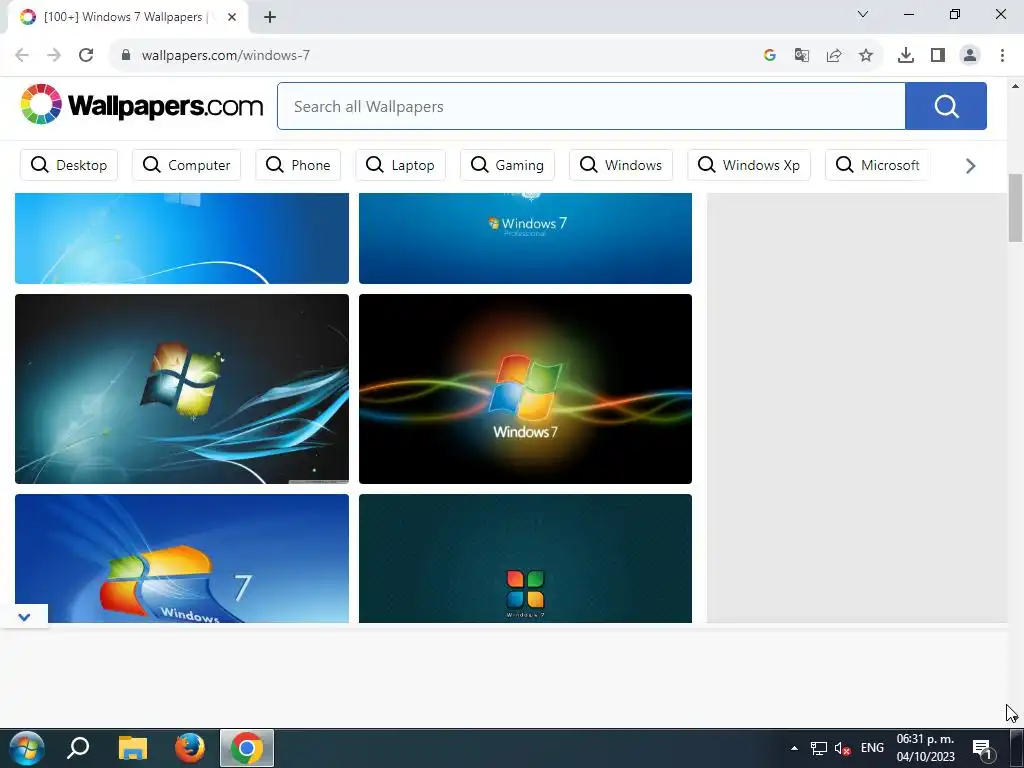Image resolution: width=1024 pixels, height=768 pixels.
Task: Click the share page icon
Action: (833, 55)
